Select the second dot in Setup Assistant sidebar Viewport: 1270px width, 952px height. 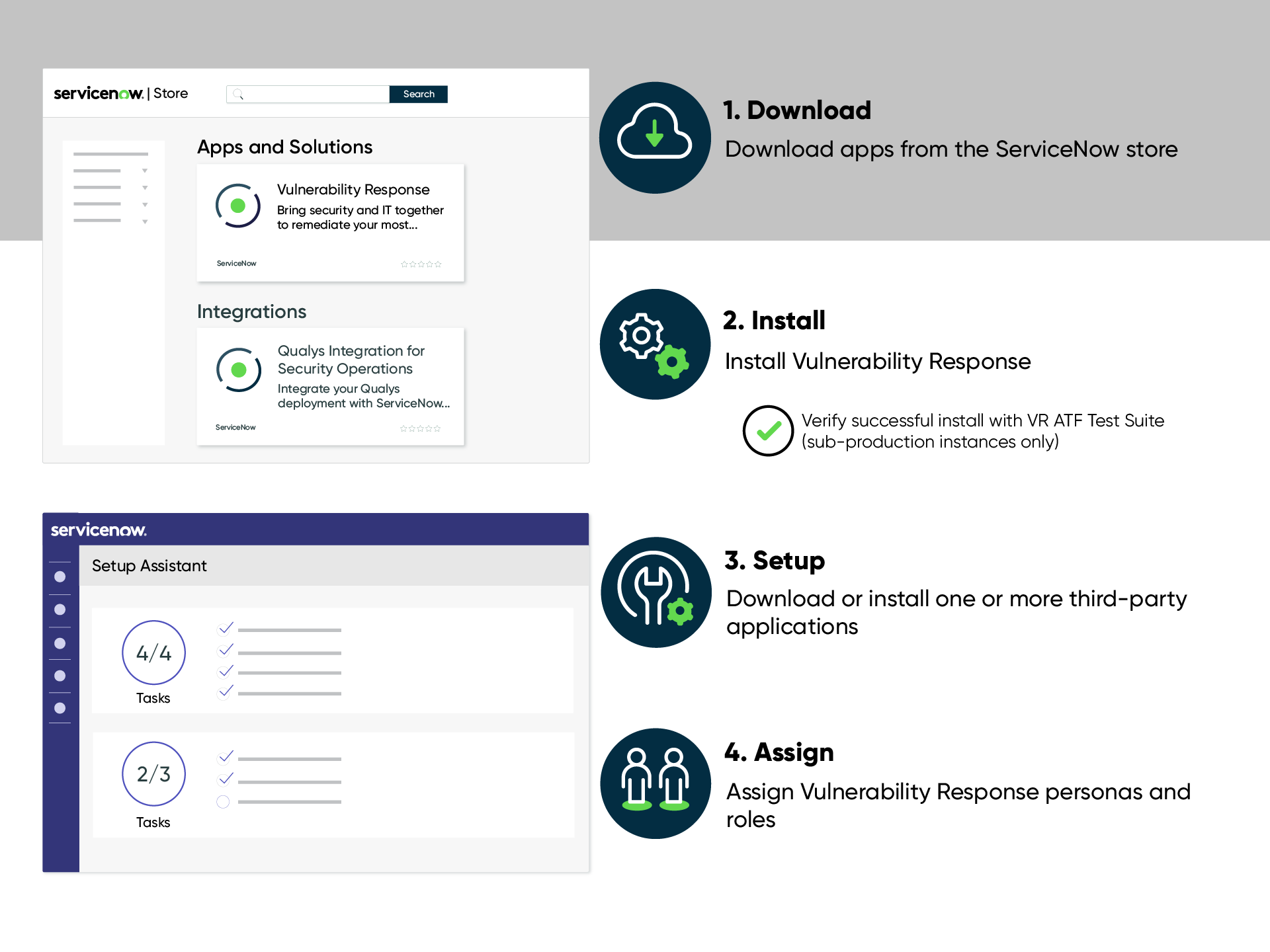(x=60, y=610)
